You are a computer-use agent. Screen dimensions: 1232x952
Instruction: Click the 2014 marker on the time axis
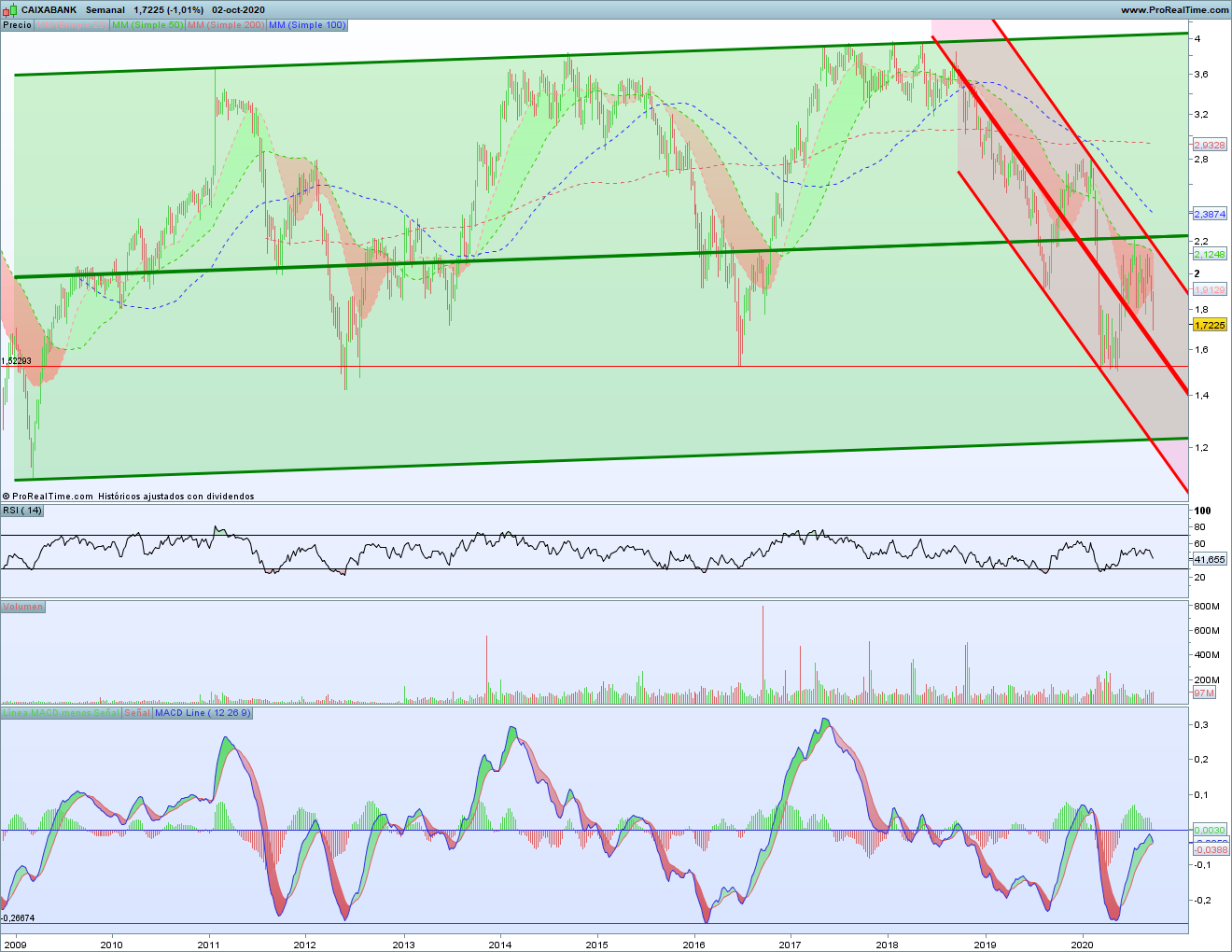(x=500, y=944)
